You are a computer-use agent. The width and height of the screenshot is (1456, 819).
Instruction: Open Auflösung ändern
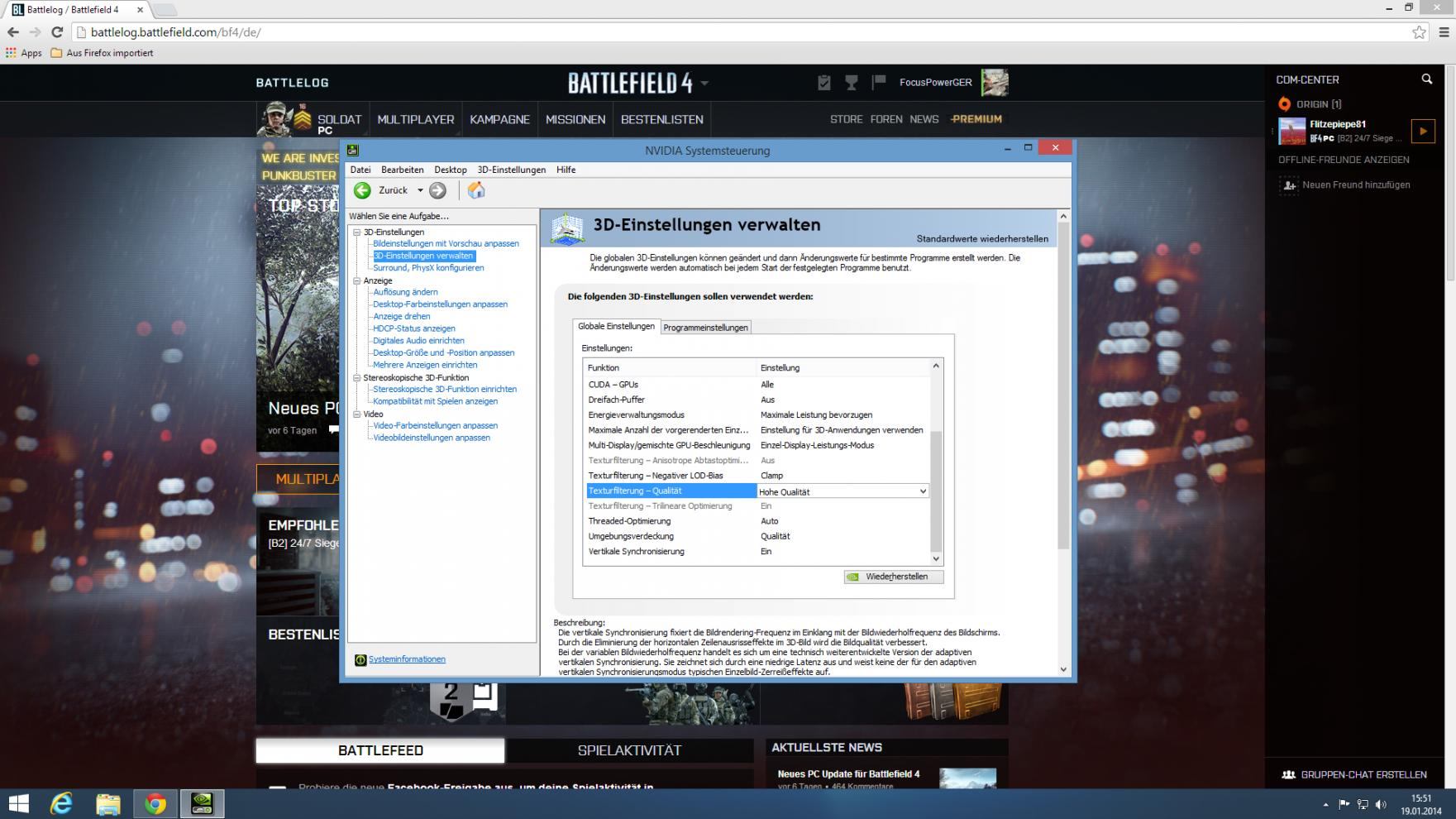[x=405, y=292]
